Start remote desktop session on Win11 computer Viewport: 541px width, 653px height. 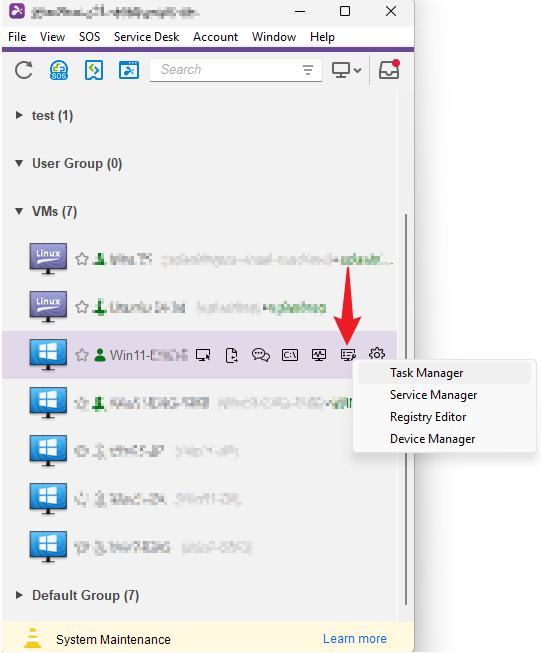[x=203, y=355]
